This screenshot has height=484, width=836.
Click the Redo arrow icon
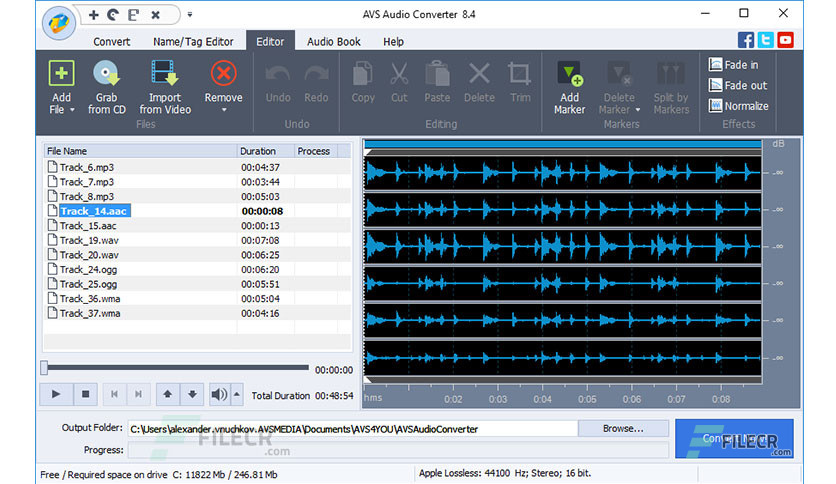316,74
